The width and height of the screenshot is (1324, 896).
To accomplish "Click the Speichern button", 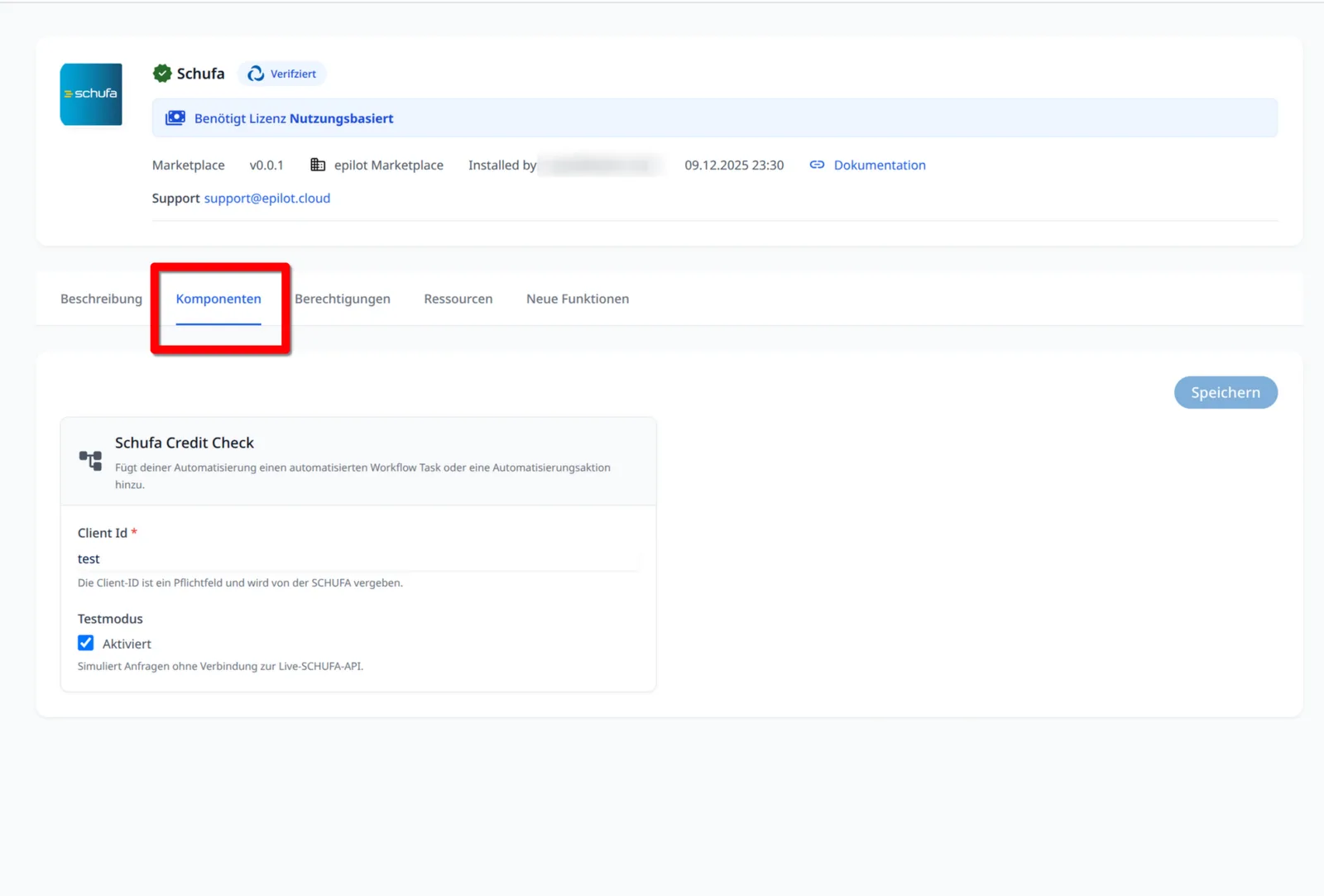I will (1226, 392).
